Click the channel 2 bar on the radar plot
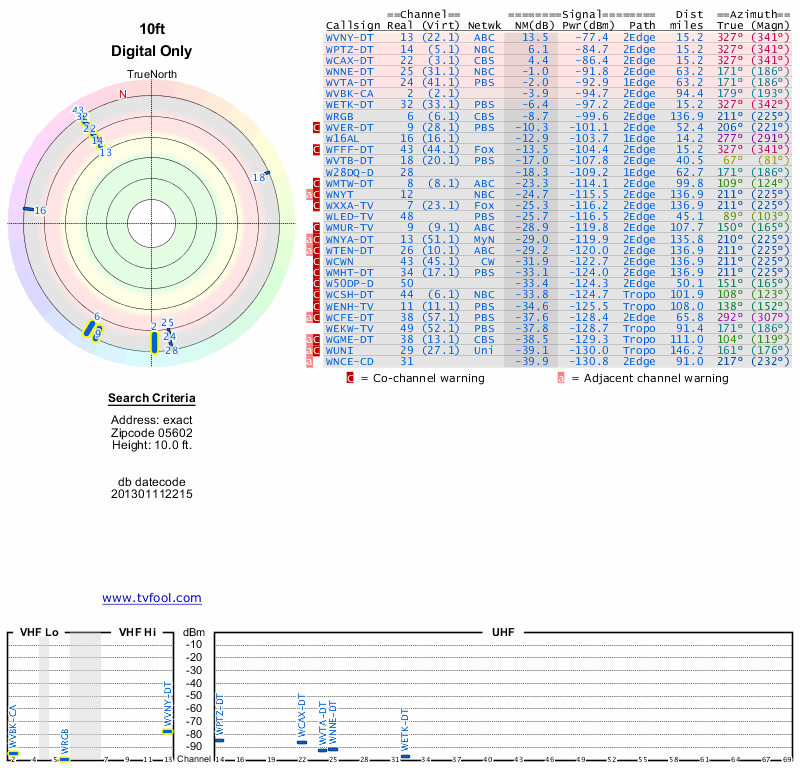This screenshot has height=768, width=800. (x=154, y=342)
